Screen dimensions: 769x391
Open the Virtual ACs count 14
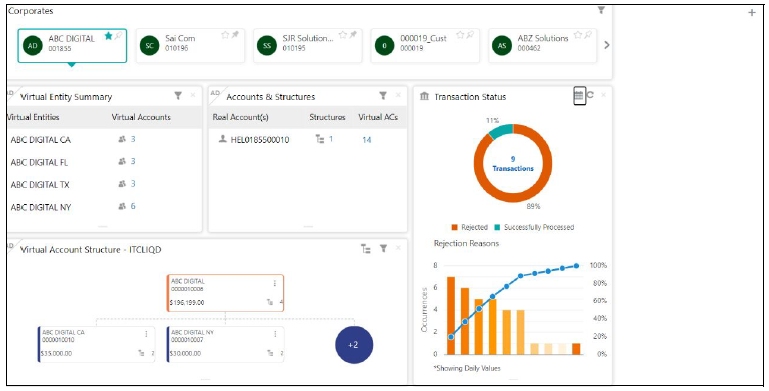pos(366,140)
